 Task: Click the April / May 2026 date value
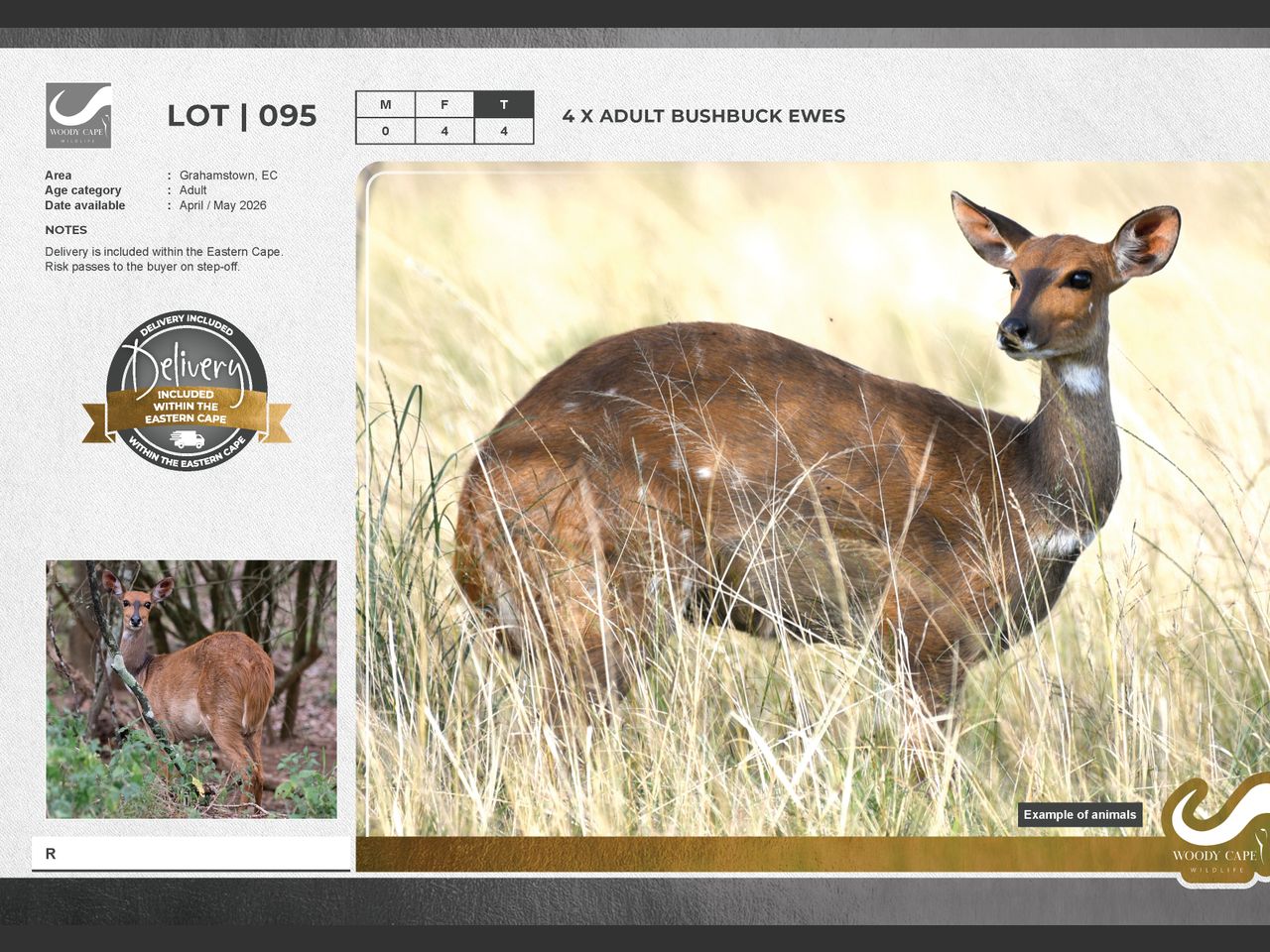pyautogui.click(x=223, y=205)
